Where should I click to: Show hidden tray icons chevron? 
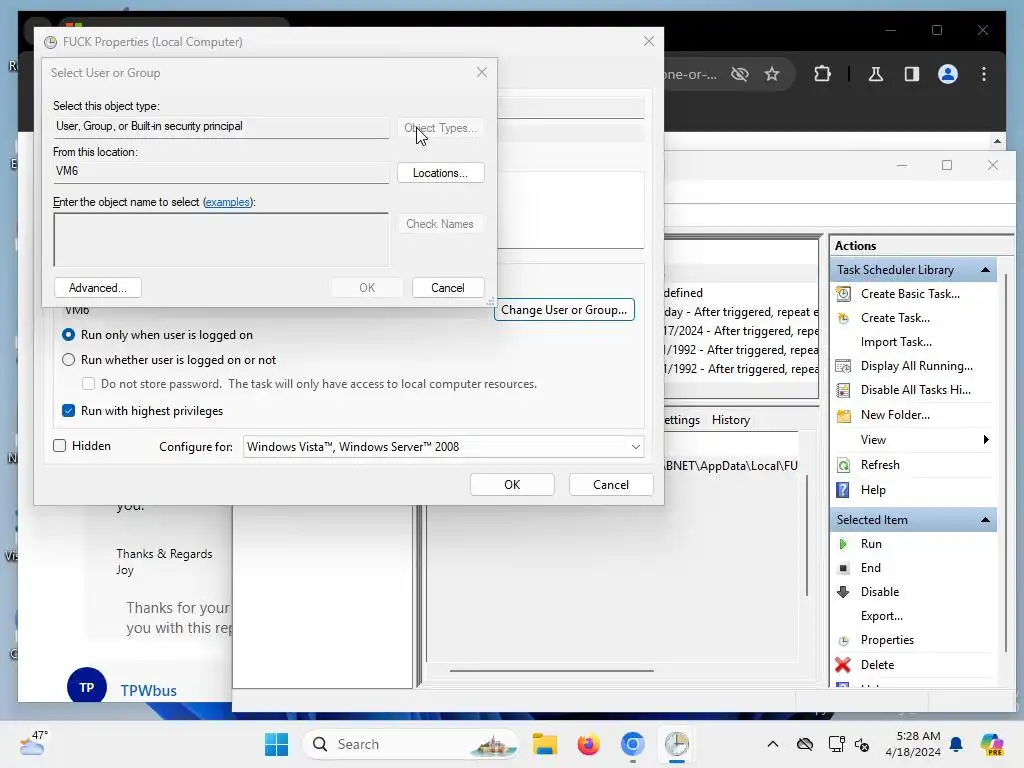[x=773, y=744]
